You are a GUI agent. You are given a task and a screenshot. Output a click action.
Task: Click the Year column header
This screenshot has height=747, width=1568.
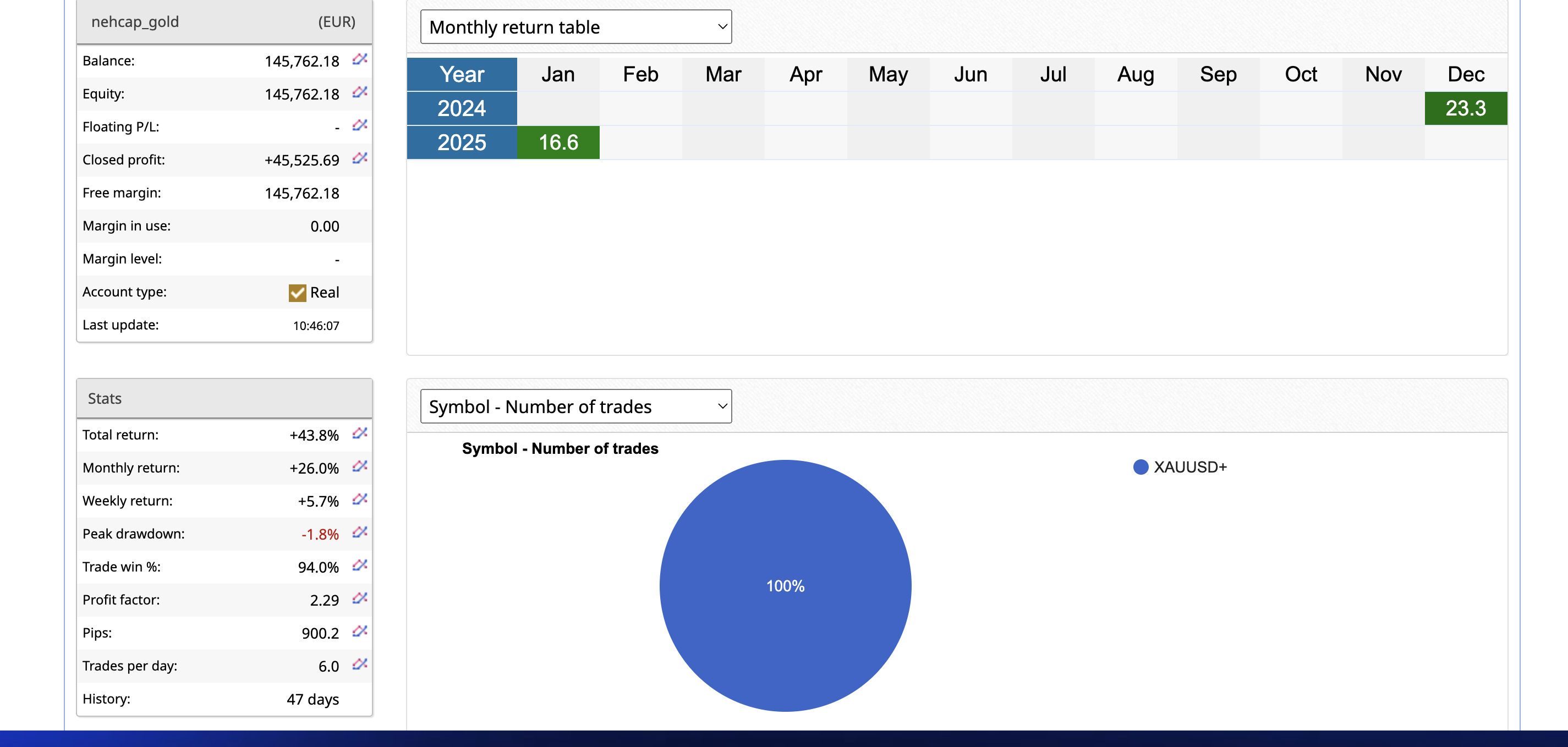click(462, 74)
